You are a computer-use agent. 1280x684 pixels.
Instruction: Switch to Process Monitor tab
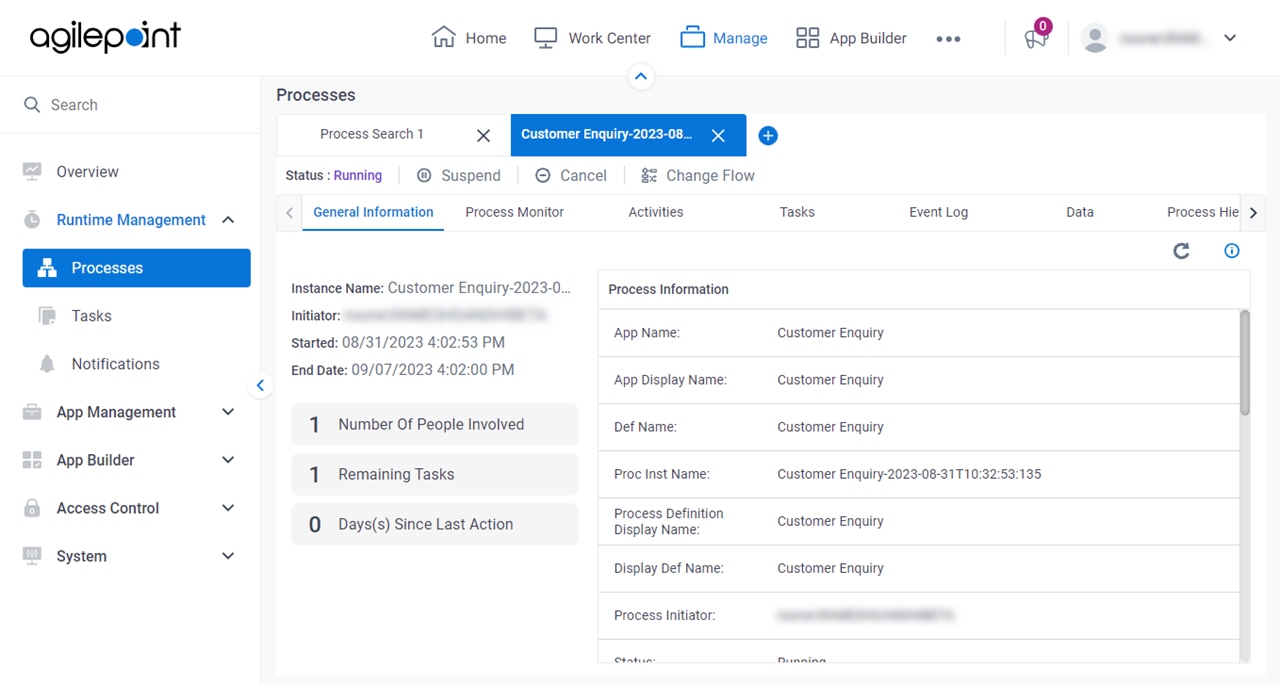point(514,212)
